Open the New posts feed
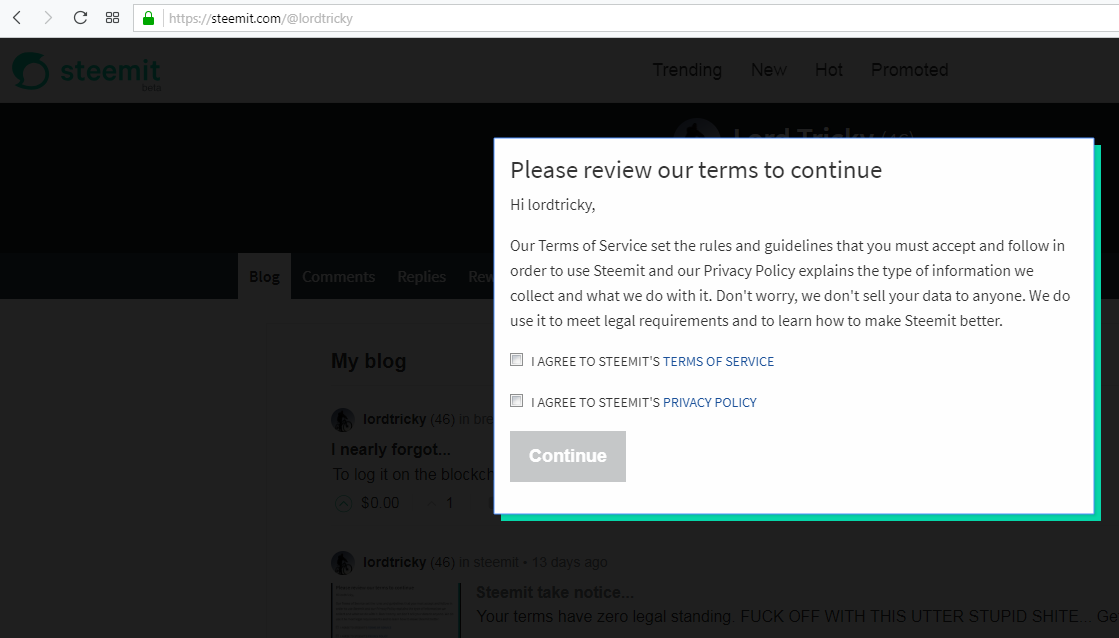1119x638 pixels. (769, 70)
